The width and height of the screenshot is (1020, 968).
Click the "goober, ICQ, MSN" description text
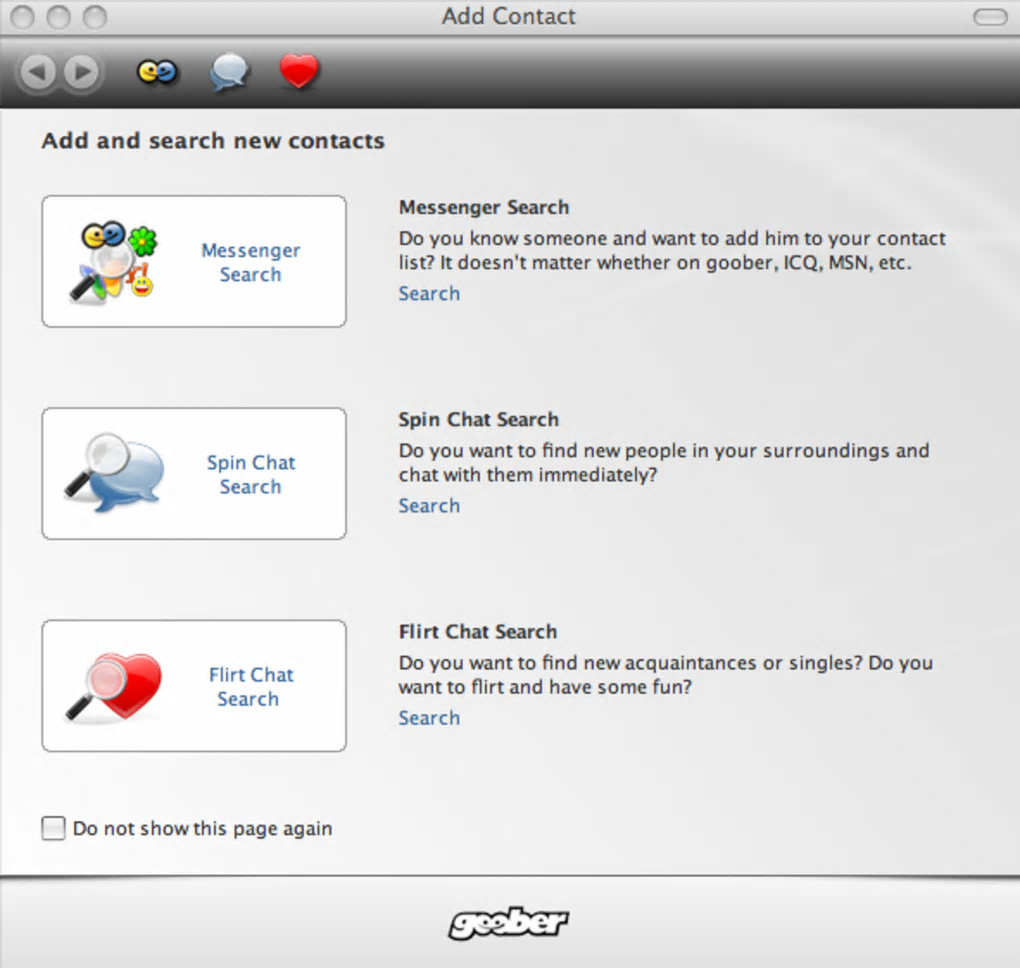click(x=673, y=250)
